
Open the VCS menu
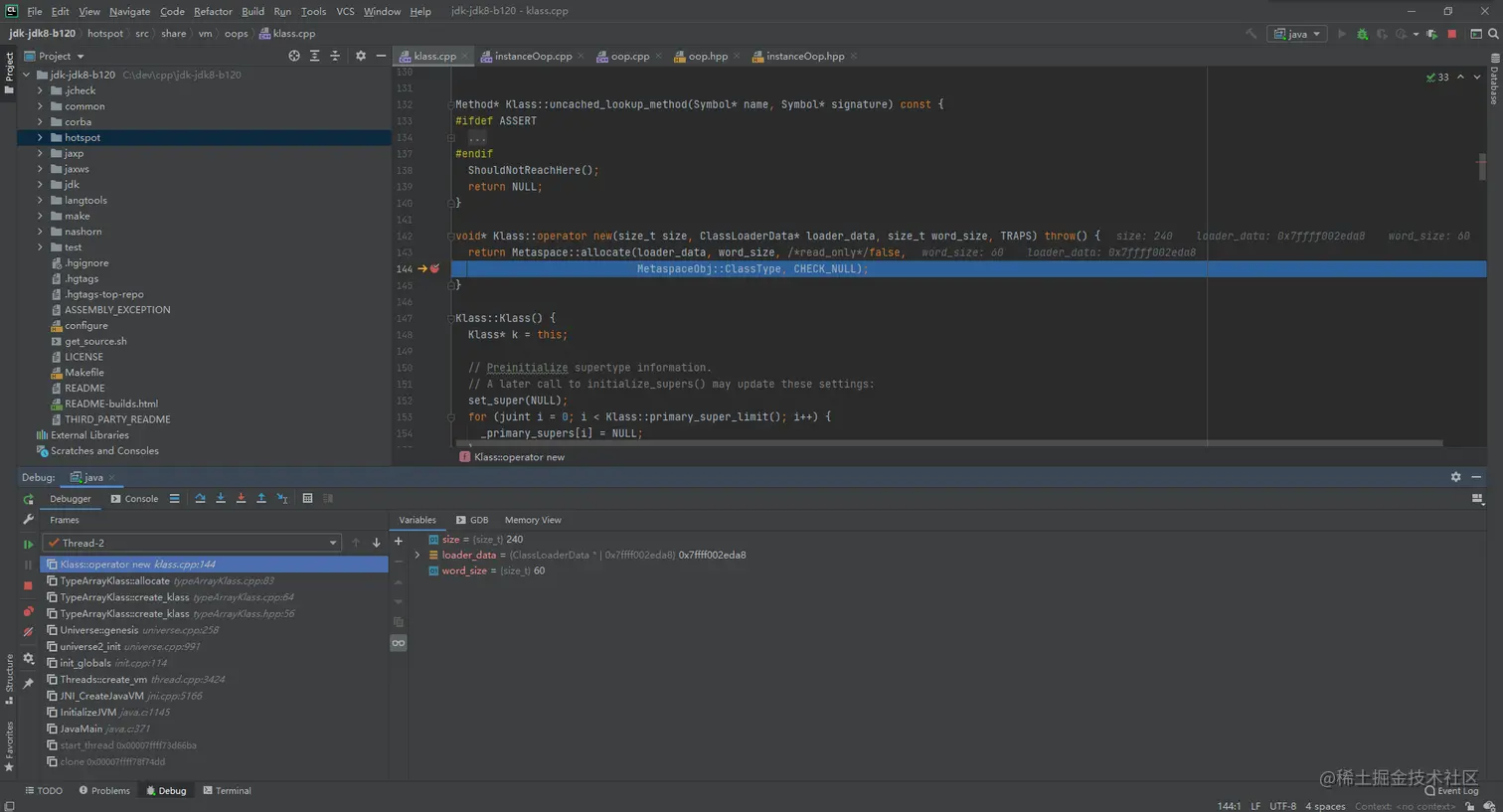pos(345,11)
